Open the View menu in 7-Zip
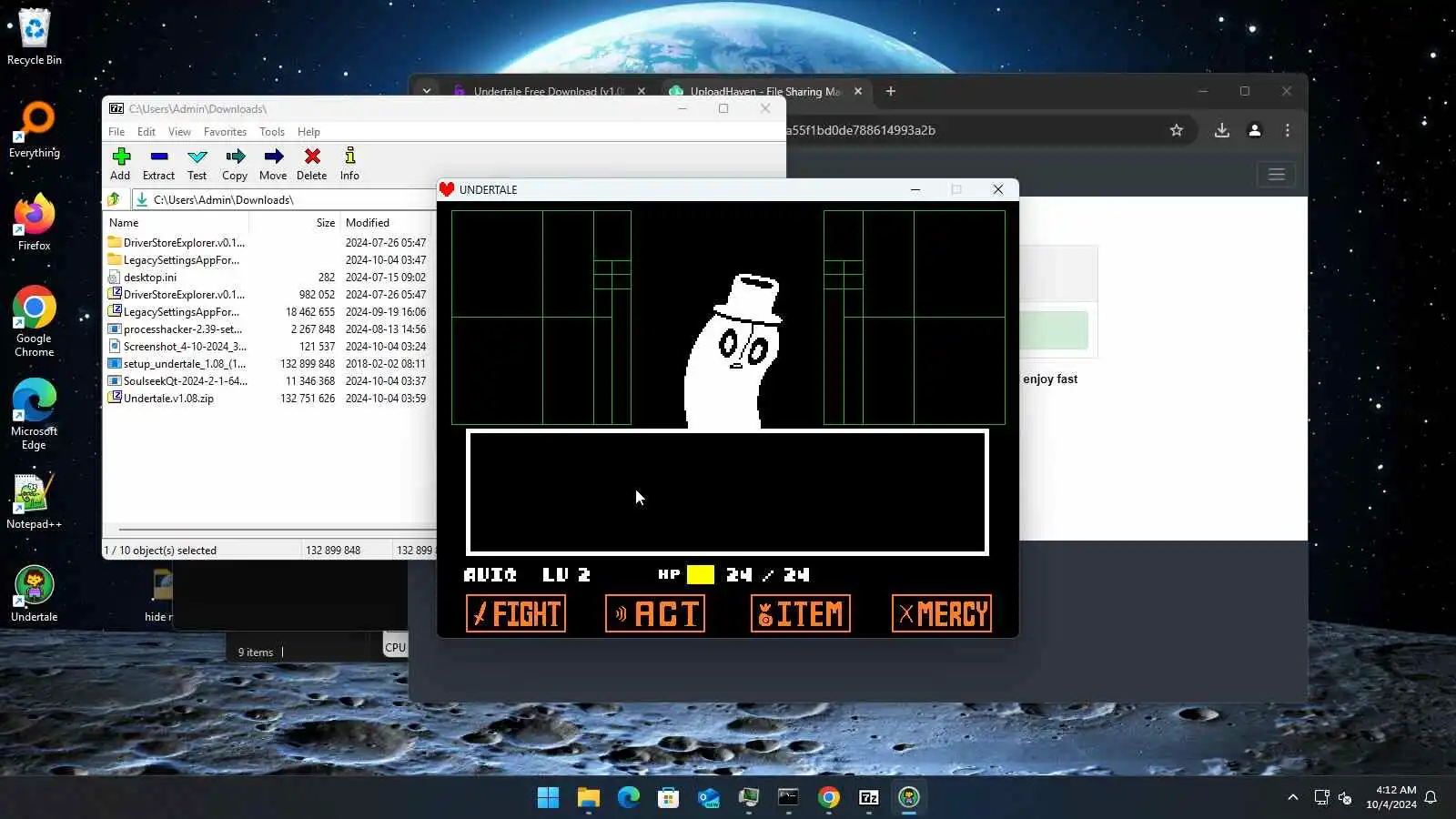 (x=179, y=132)
